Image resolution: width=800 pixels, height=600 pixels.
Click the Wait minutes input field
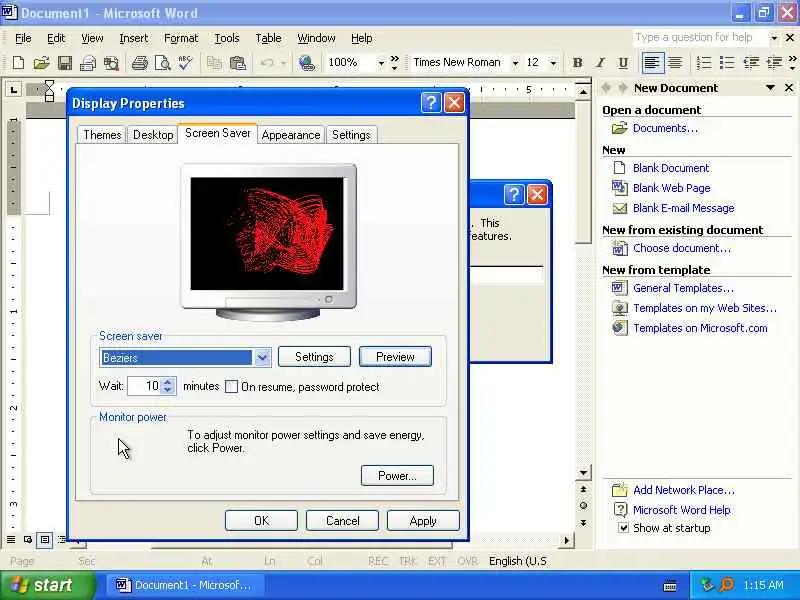click(x=145, y=386)
